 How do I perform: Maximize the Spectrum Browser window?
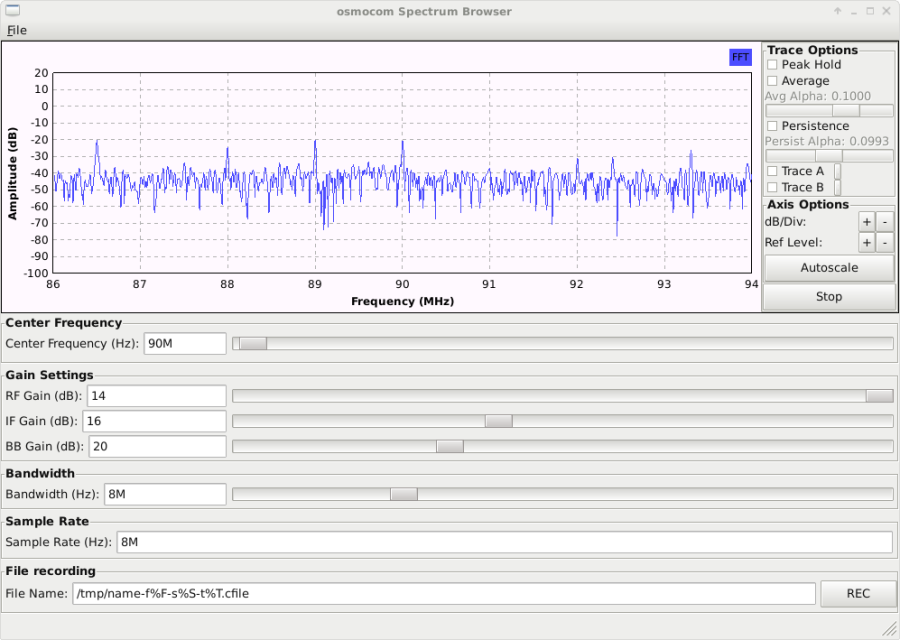coord(870,11)
